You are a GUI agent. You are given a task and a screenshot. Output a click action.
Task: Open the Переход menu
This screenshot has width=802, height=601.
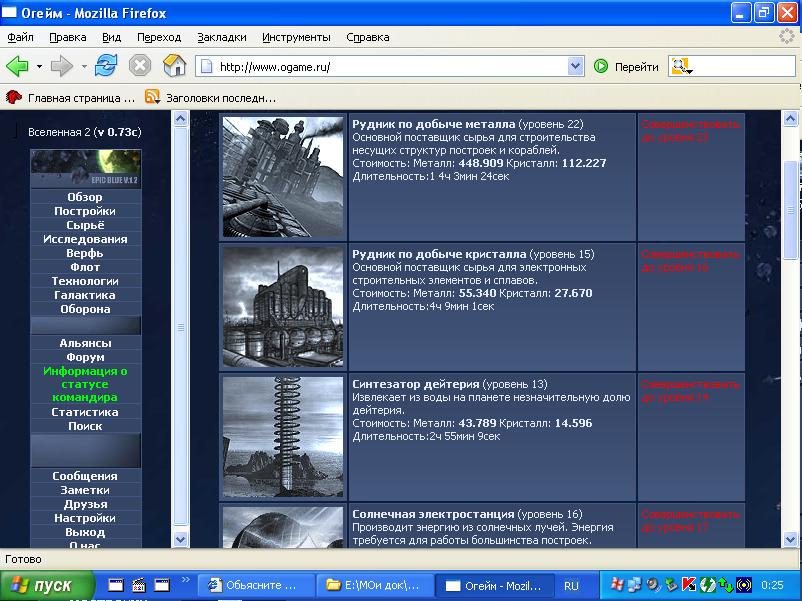(x=159, y=37)
